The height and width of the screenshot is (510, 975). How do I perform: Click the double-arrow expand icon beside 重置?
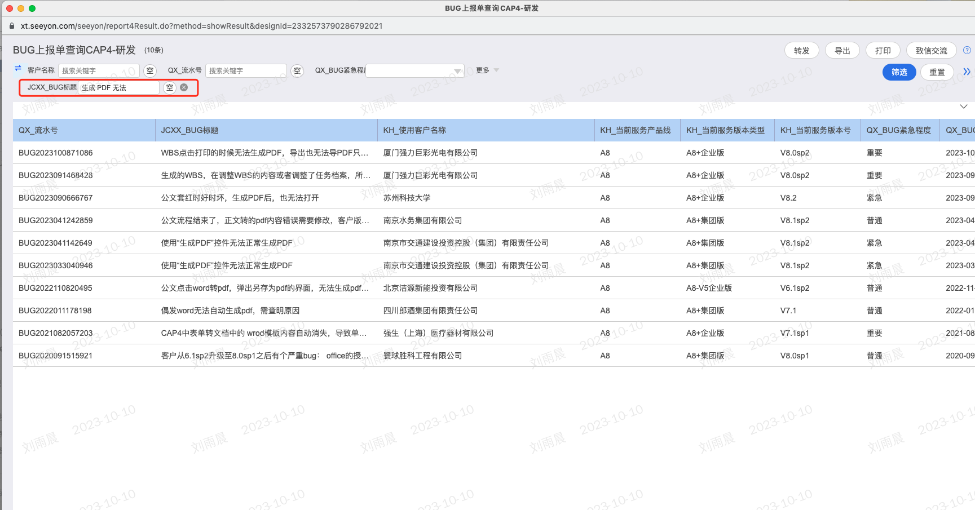(966, 71)
